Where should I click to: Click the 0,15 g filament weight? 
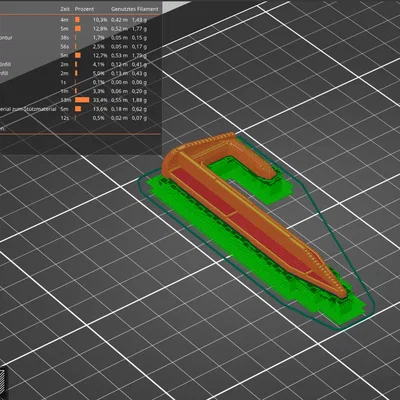coord(139,38)
